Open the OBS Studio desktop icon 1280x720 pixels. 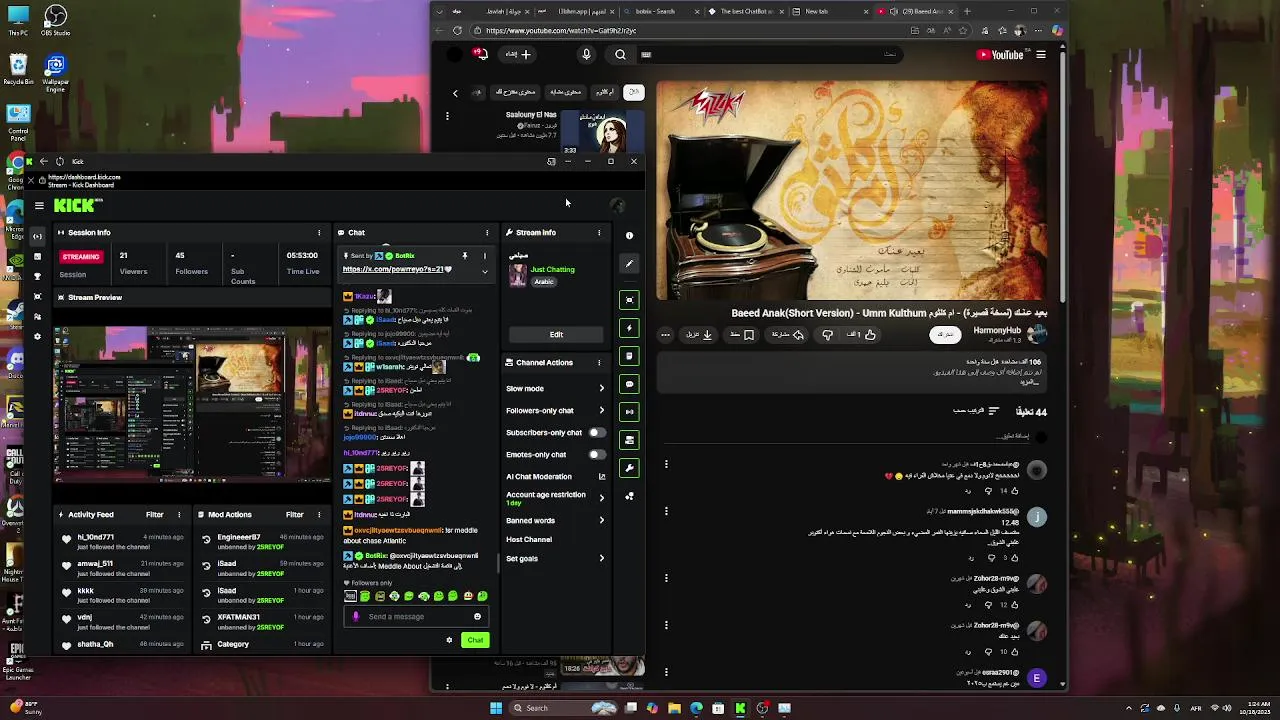click(x=56, y=20)
